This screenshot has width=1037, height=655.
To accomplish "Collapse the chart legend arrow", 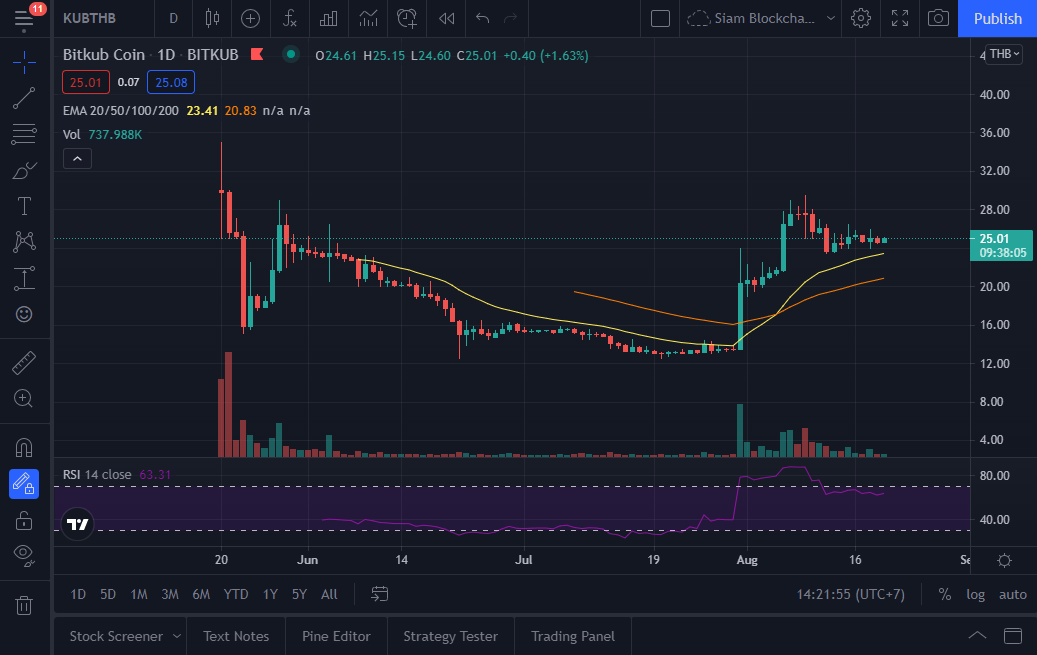I will point(77,158).
